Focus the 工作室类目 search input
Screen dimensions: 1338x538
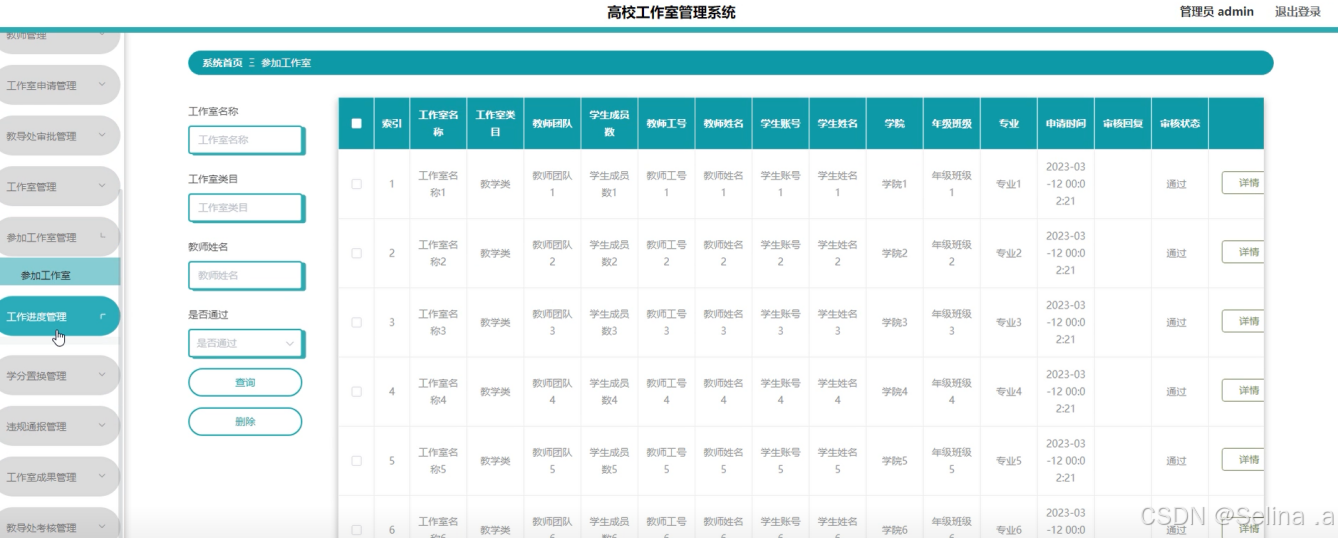[x=246, y=208]
